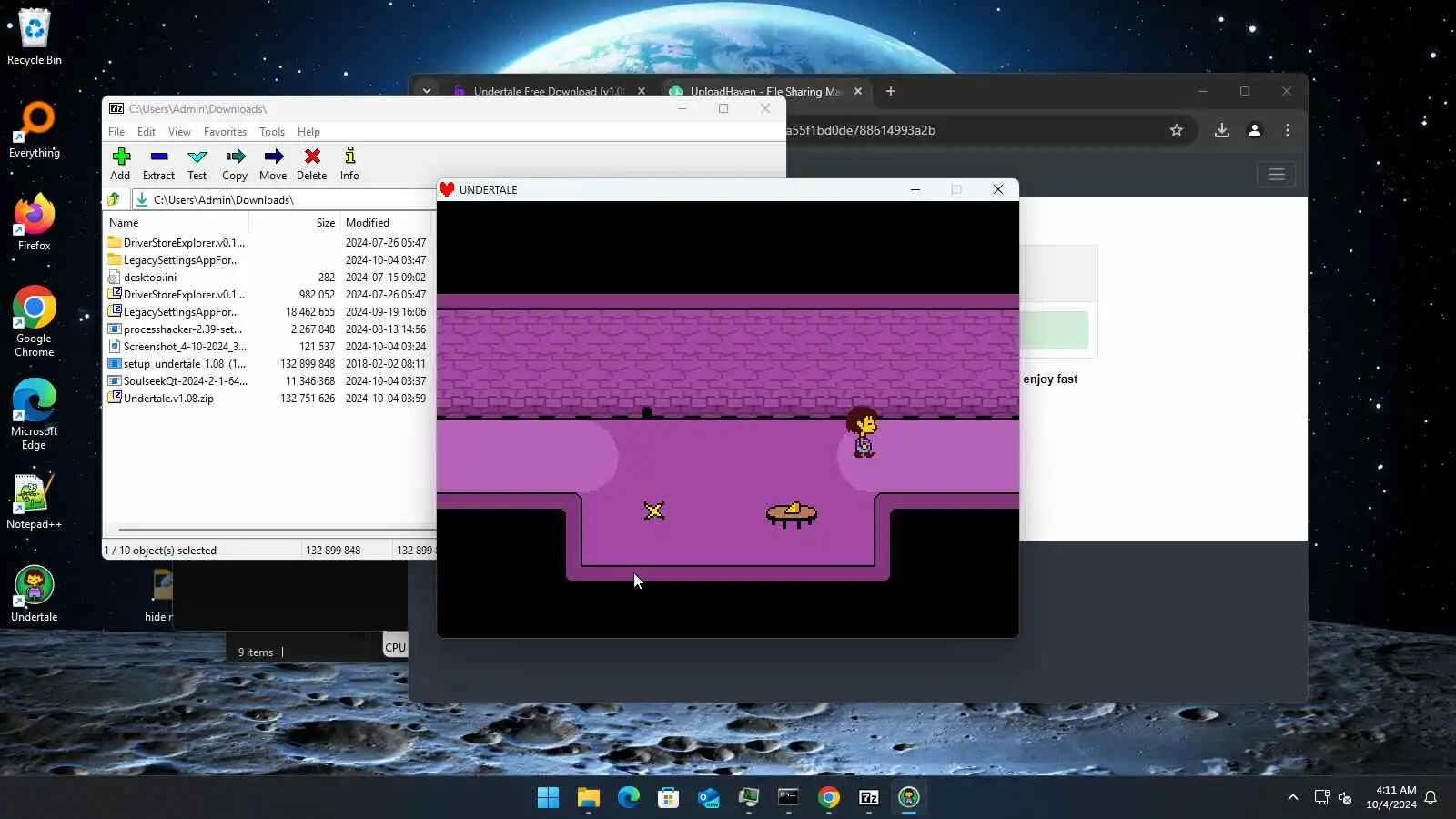Click the red Delete icon in 7-Zip
The height and width of the screenshot is (819, 1456).
[x=311, y=164]
